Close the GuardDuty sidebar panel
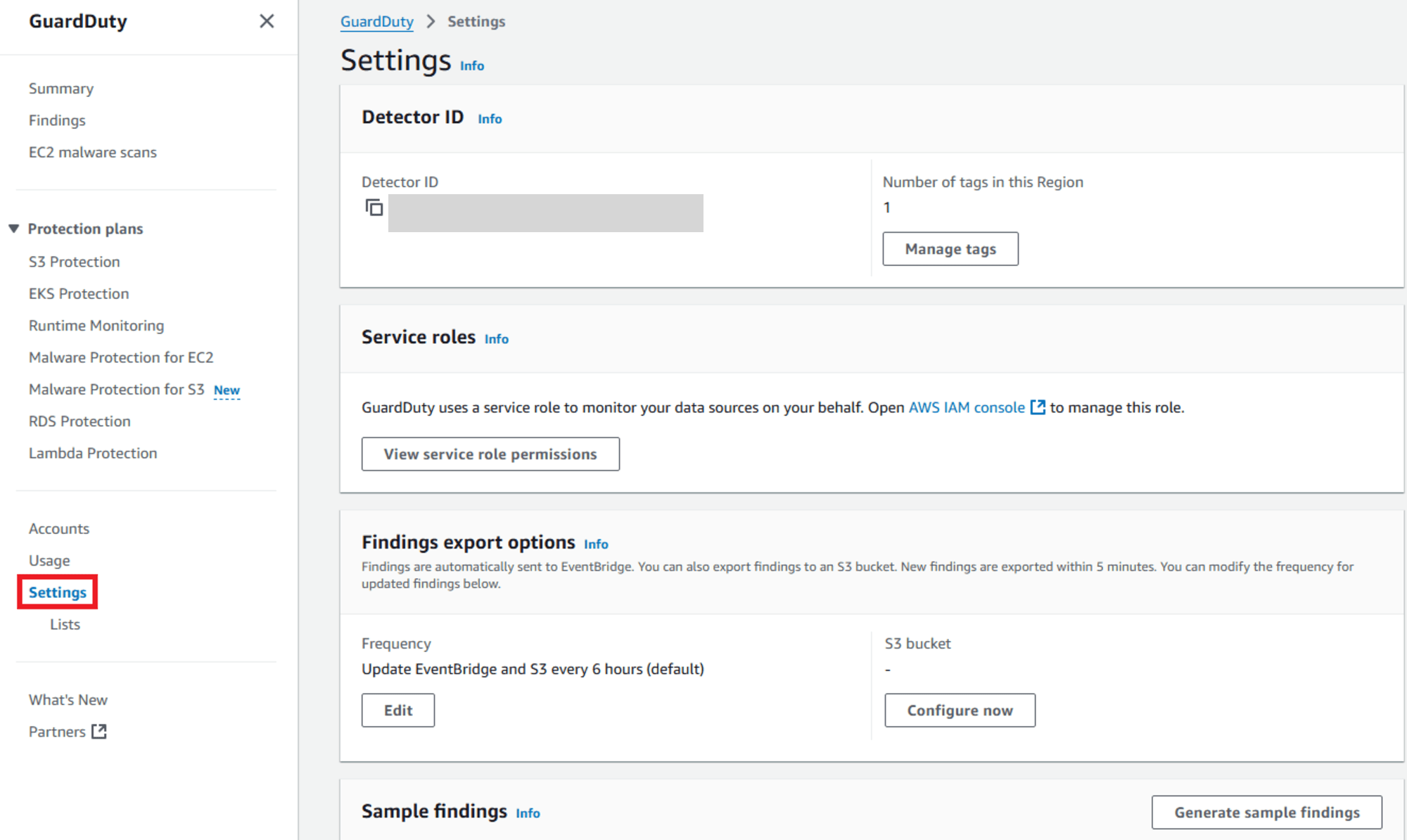The width and height of the screenshot is (1407, 840). point(267,21)
